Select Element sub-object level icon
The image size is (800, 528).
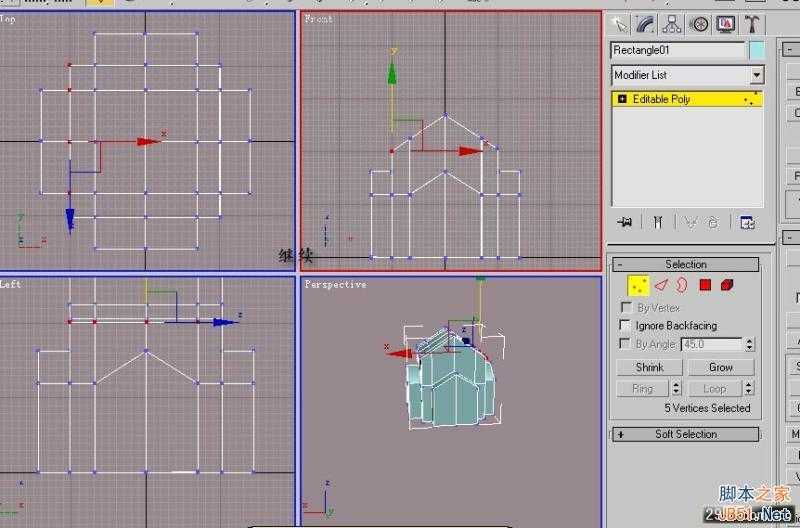click(727, 285)
